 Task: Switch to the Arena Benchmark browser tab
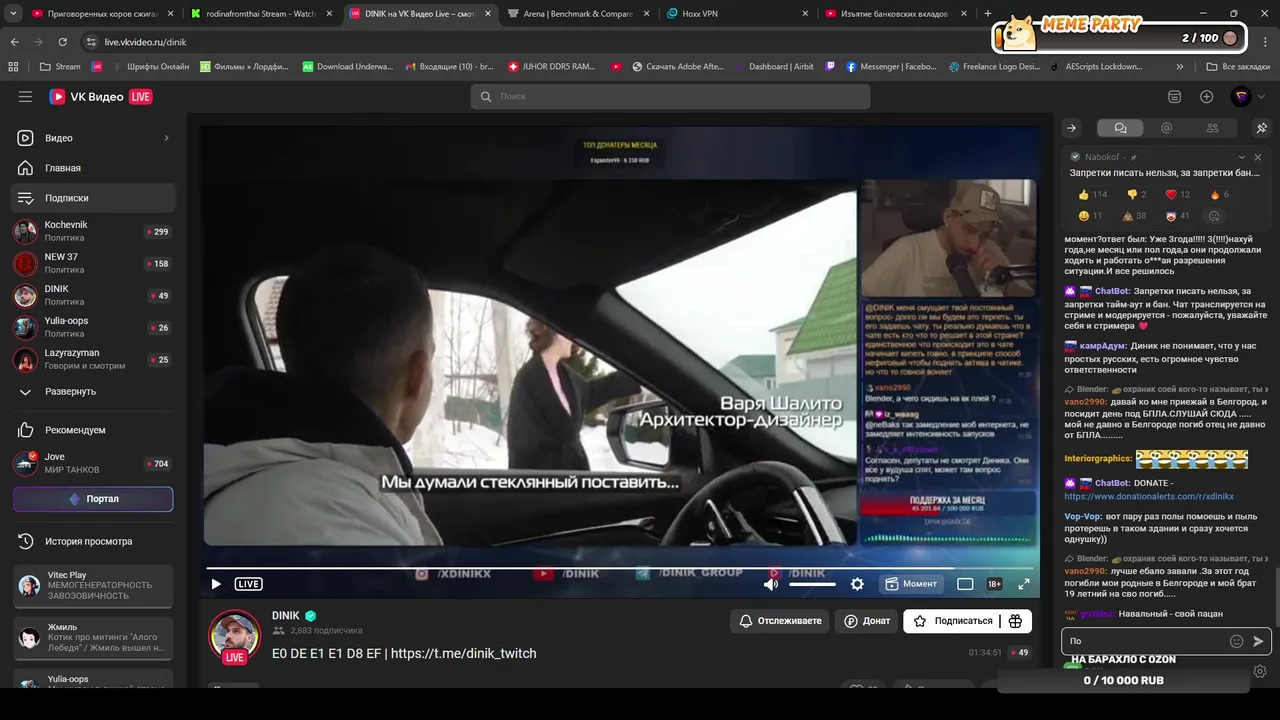click(577, 14)
